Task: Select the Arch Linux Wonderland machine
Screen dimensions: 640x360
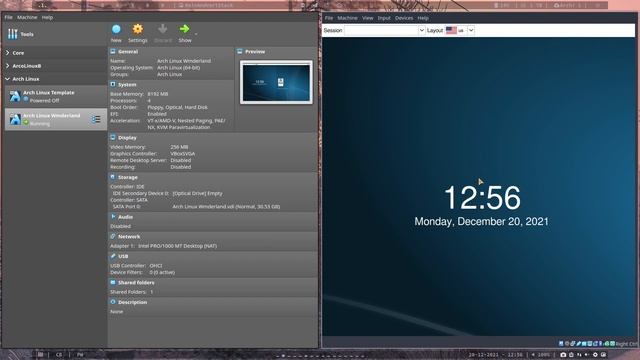Action: click(x=56, y=119)
